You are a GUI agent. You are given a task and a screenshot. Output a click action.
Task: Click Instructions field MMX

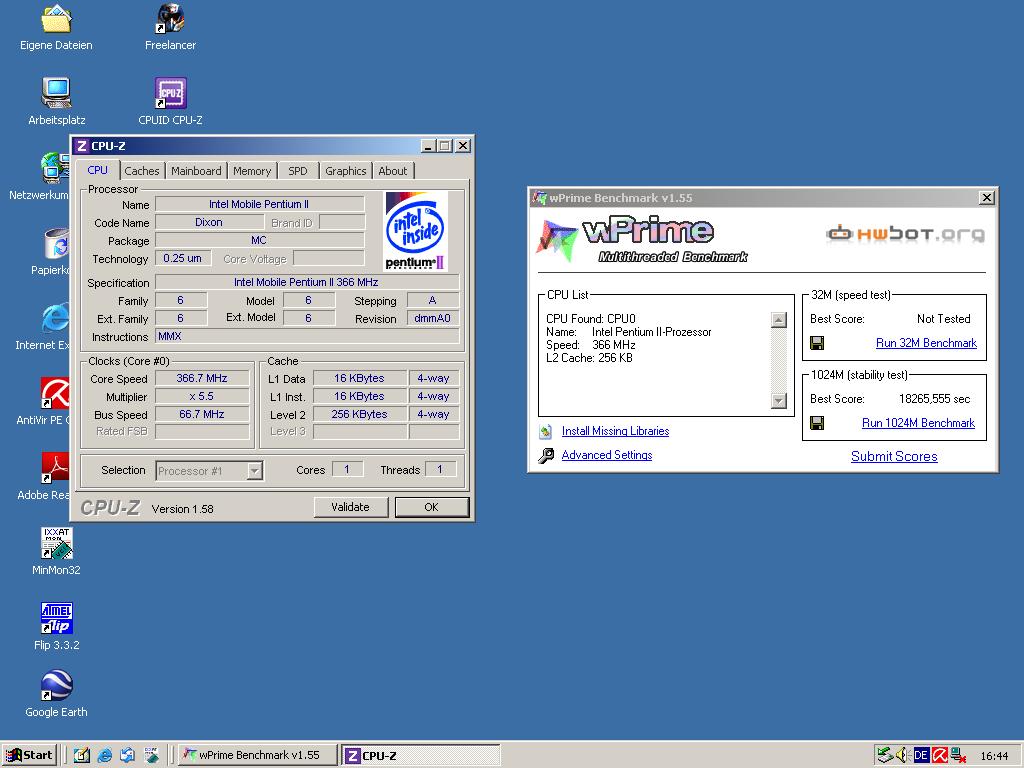tap(307, 336)
